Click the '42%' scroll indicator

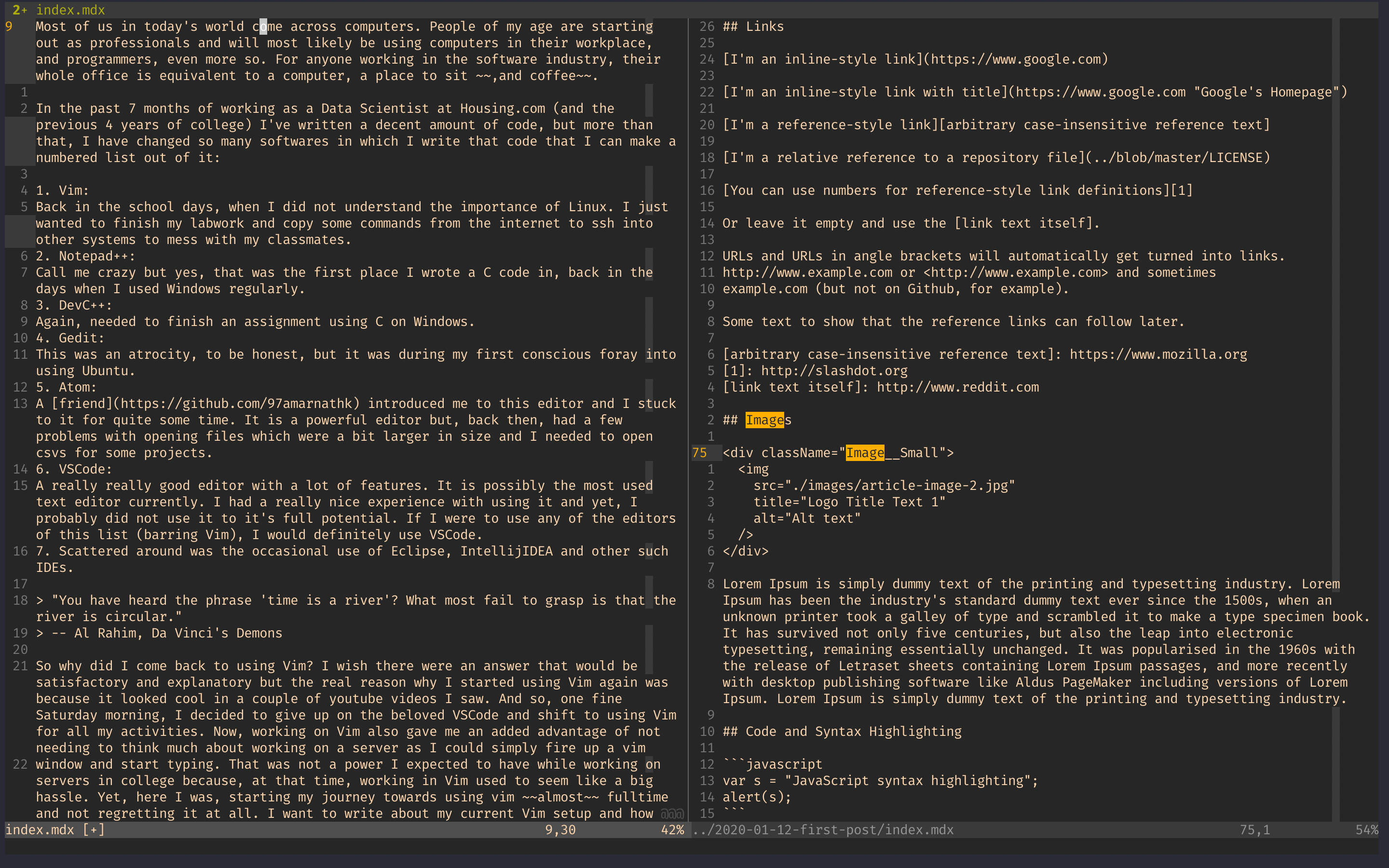tap(672, 829)
